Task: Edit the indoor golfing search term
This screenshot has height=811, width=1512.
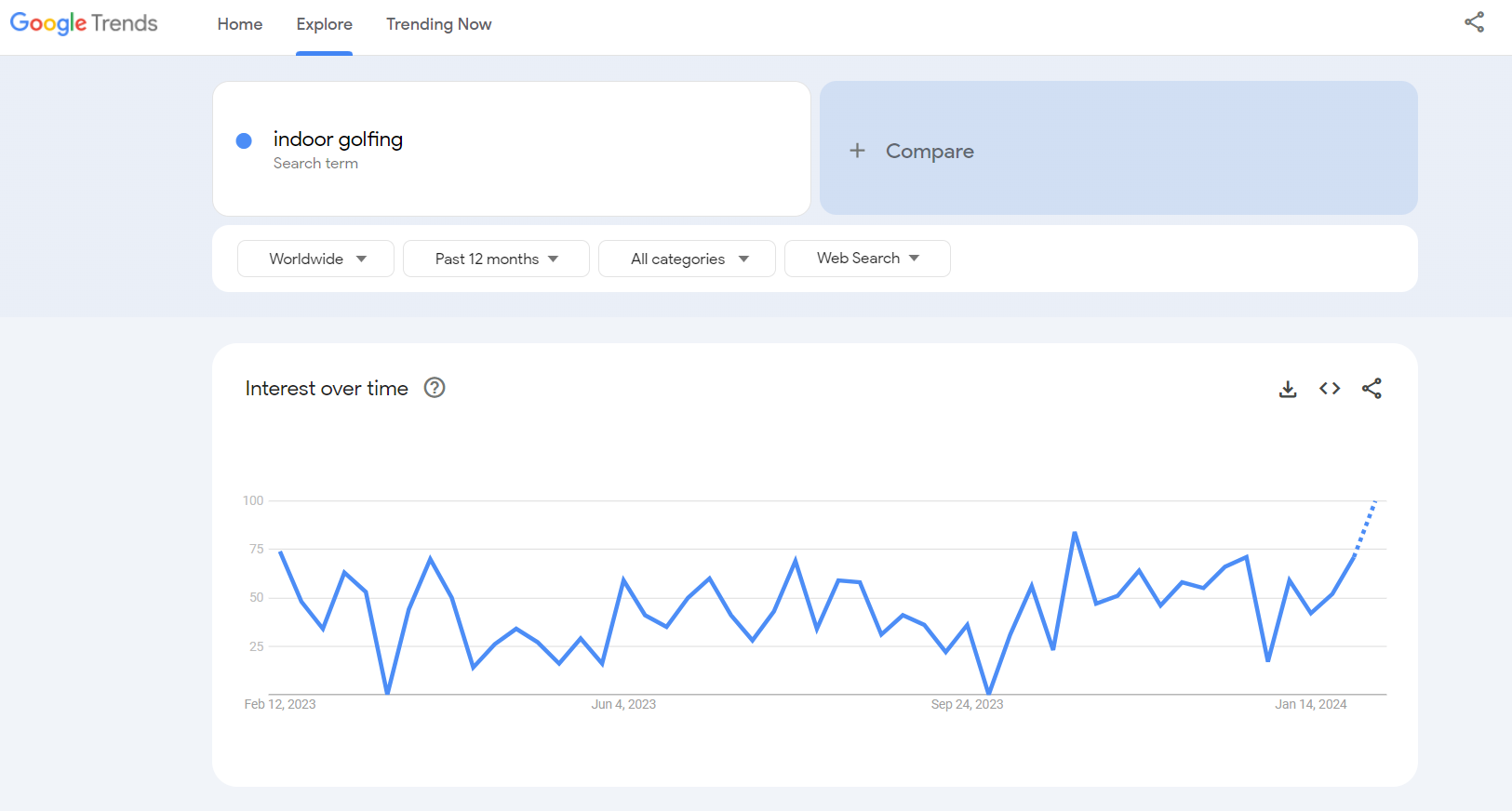Action: (x=338, y=140)
